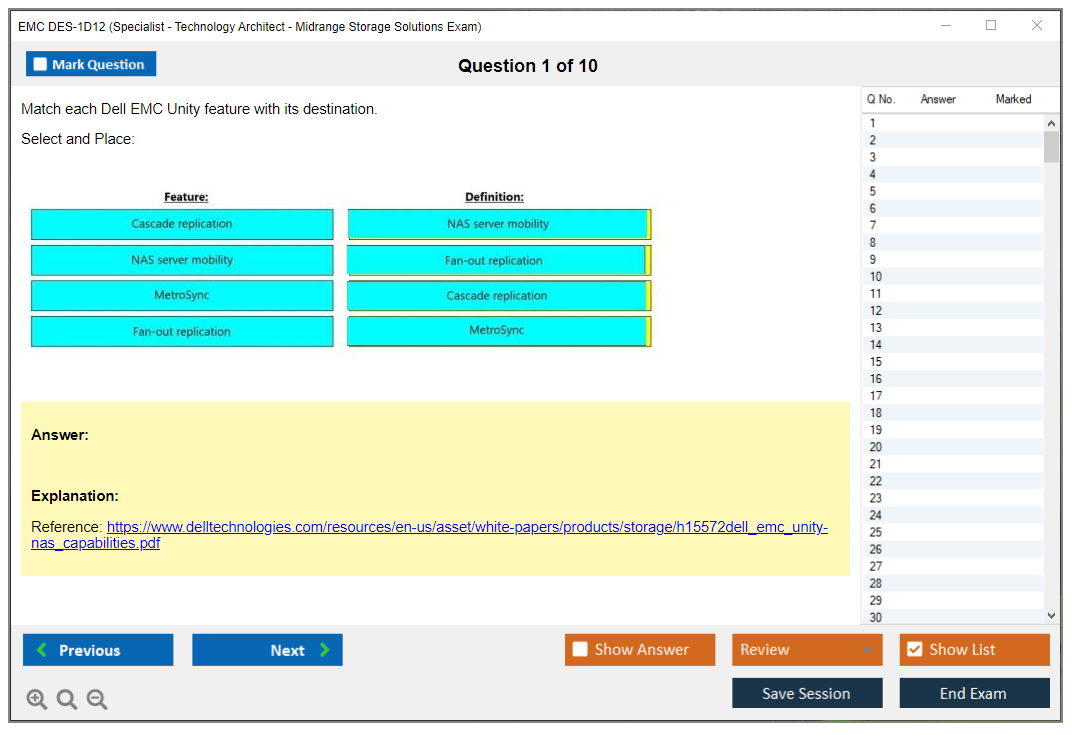End the exam with End Exam button
The width and height of the screenshot is (1075, 735).
(973, 693)
